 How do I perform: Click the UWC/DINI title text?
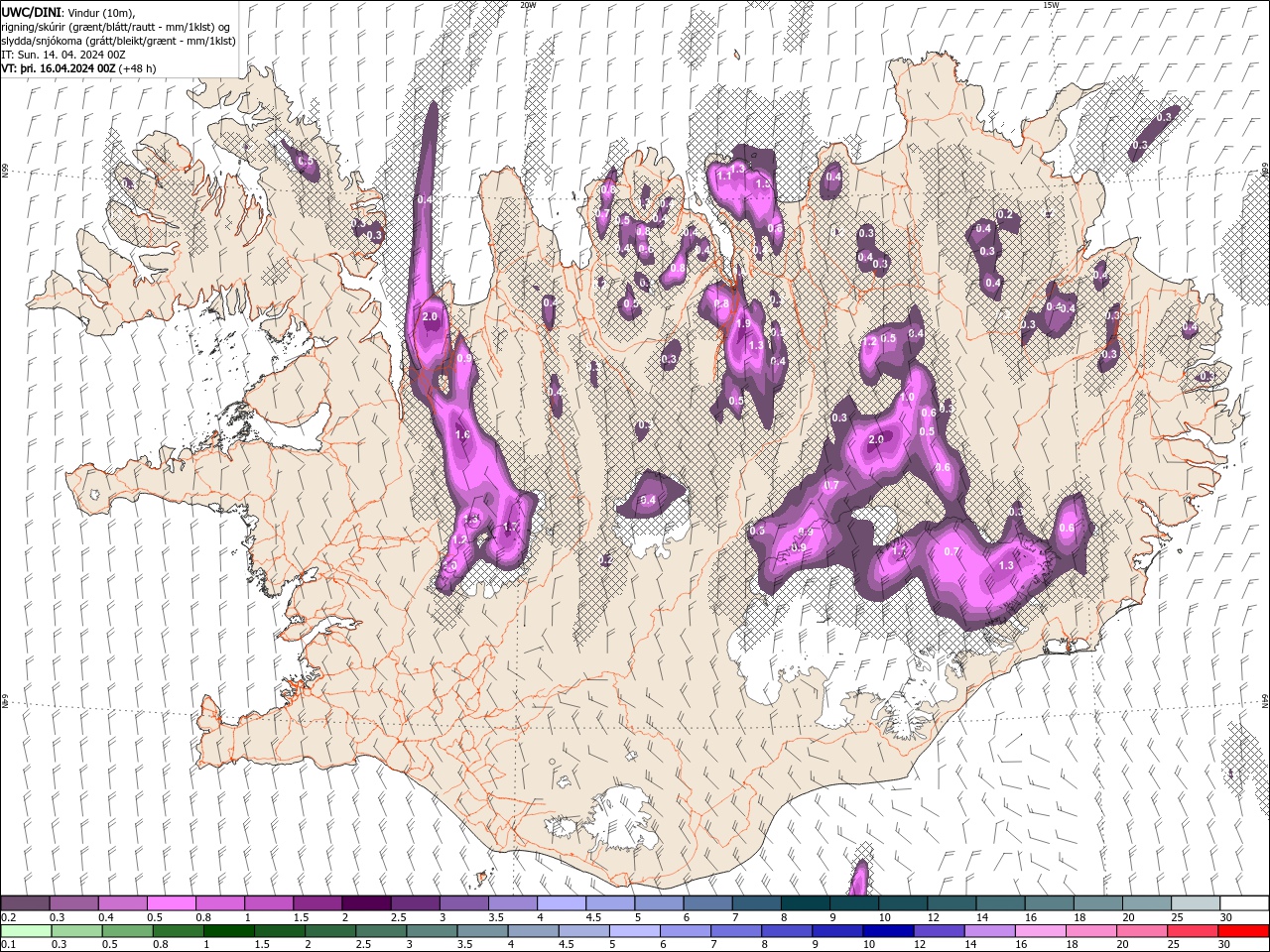pos(33,12)
